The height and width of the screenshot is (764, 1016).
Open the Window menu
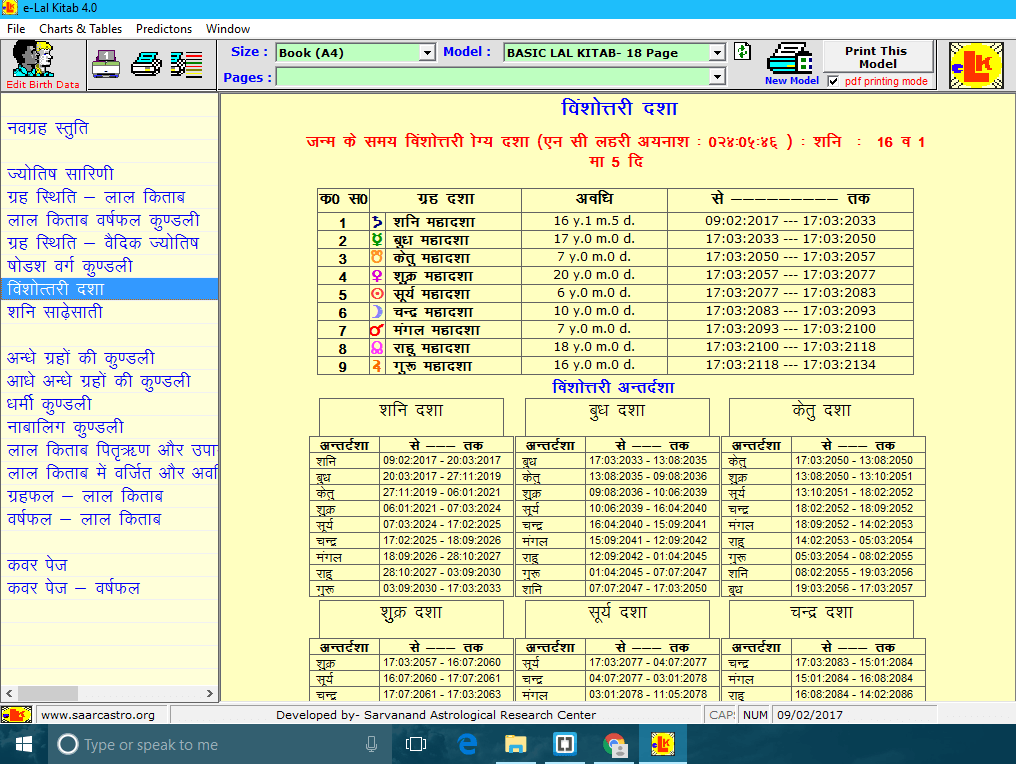pos(228,29)
